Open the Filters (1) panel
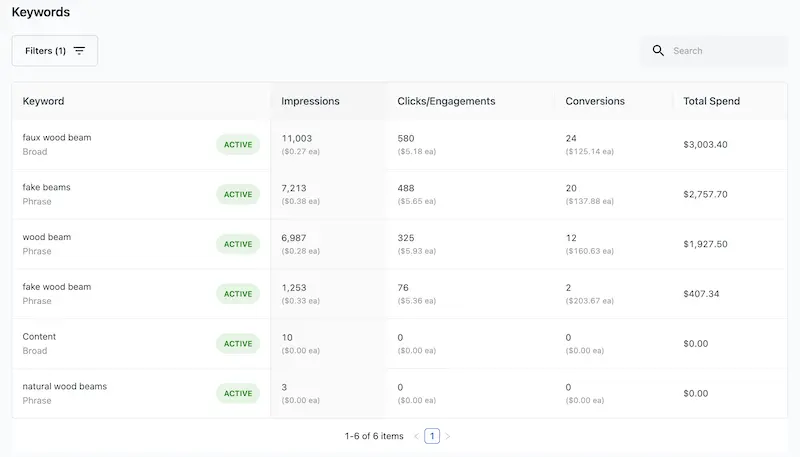 [x=55, y=51]
